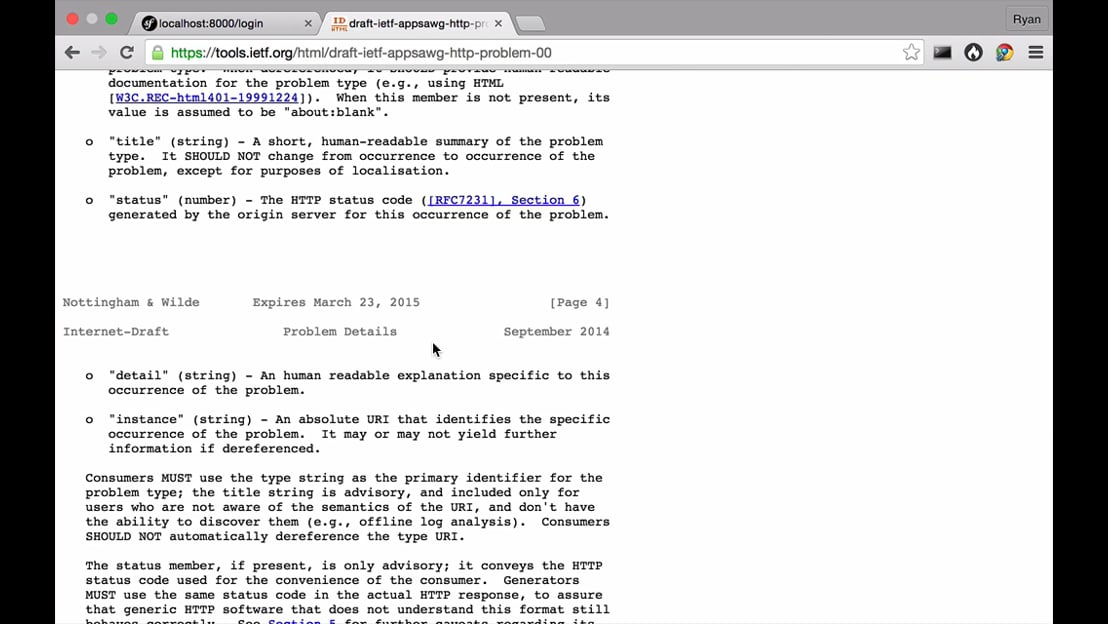Reload the current page

(x=126, y=52)
